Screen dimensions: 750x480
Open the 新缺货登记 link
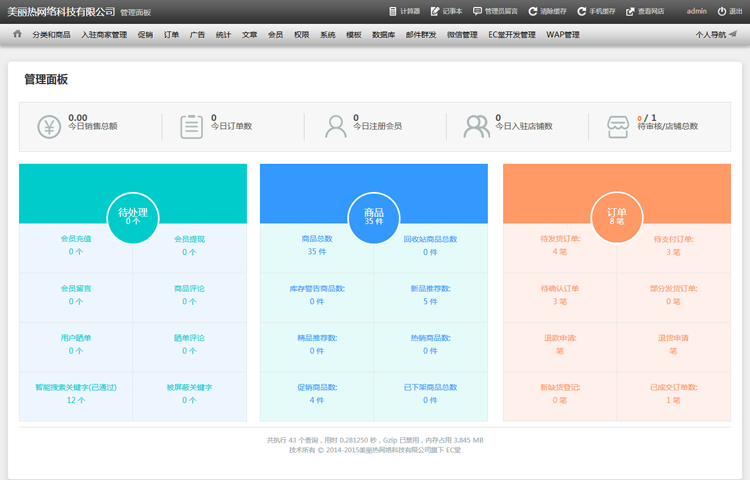tap(560, 387)
